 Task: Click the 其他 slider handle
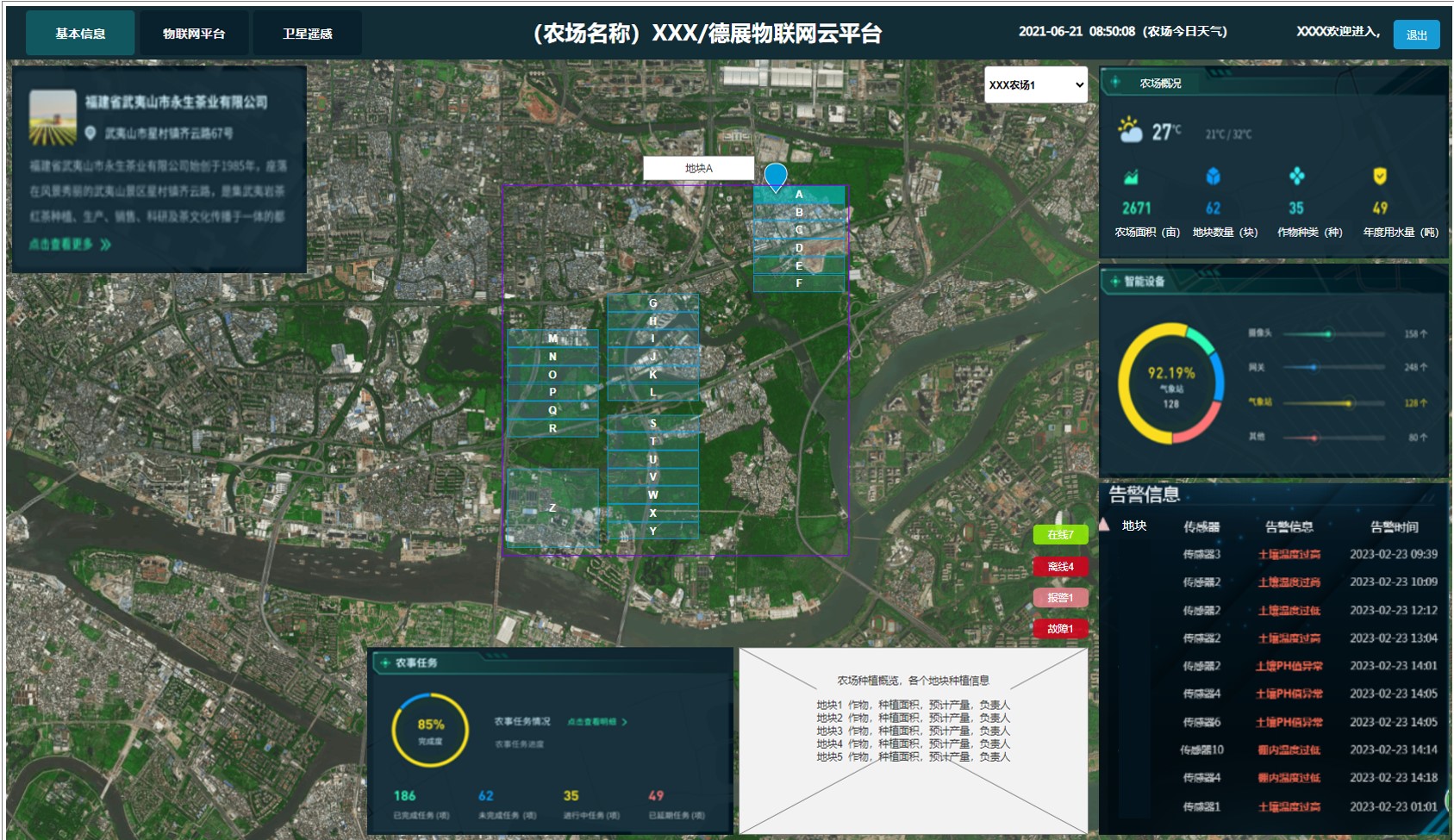pyautogui.click(x=1314, y=437)
